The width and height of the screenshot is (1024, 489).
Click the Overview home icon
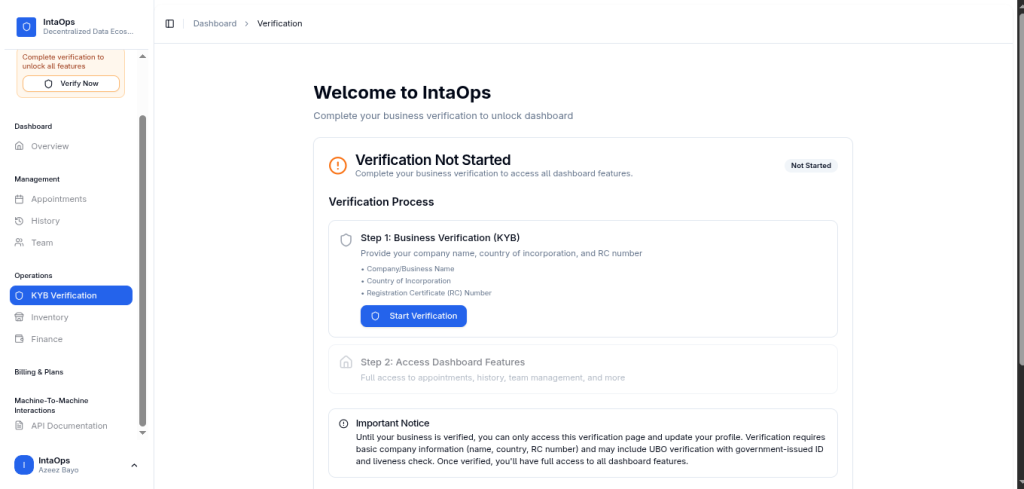pos(20,146)
